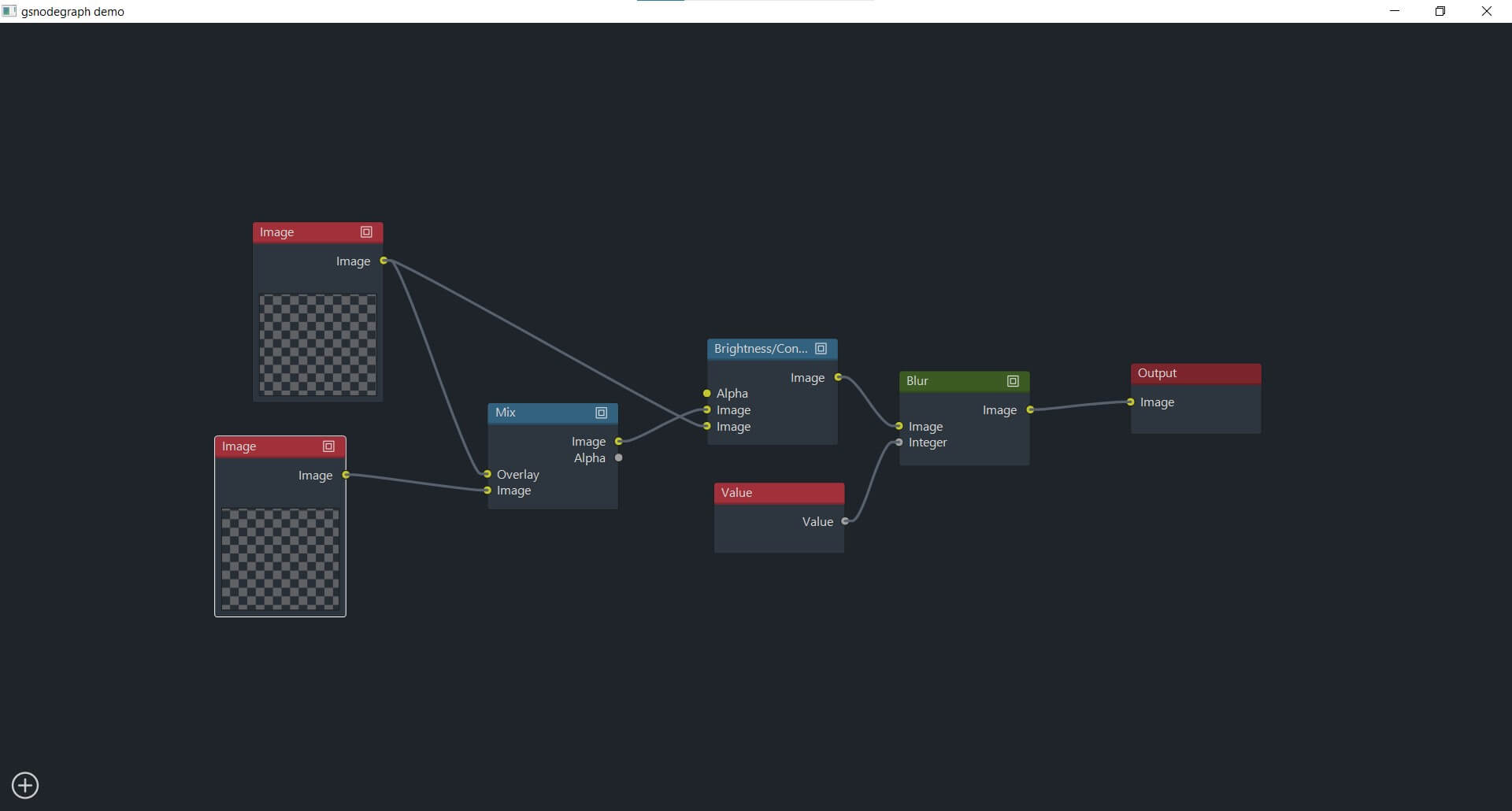The height and width of the screenshot is (811, 1512).
Task: Click the Brightness/Contrast lower Image input socket
Action: tap(707, 426)
